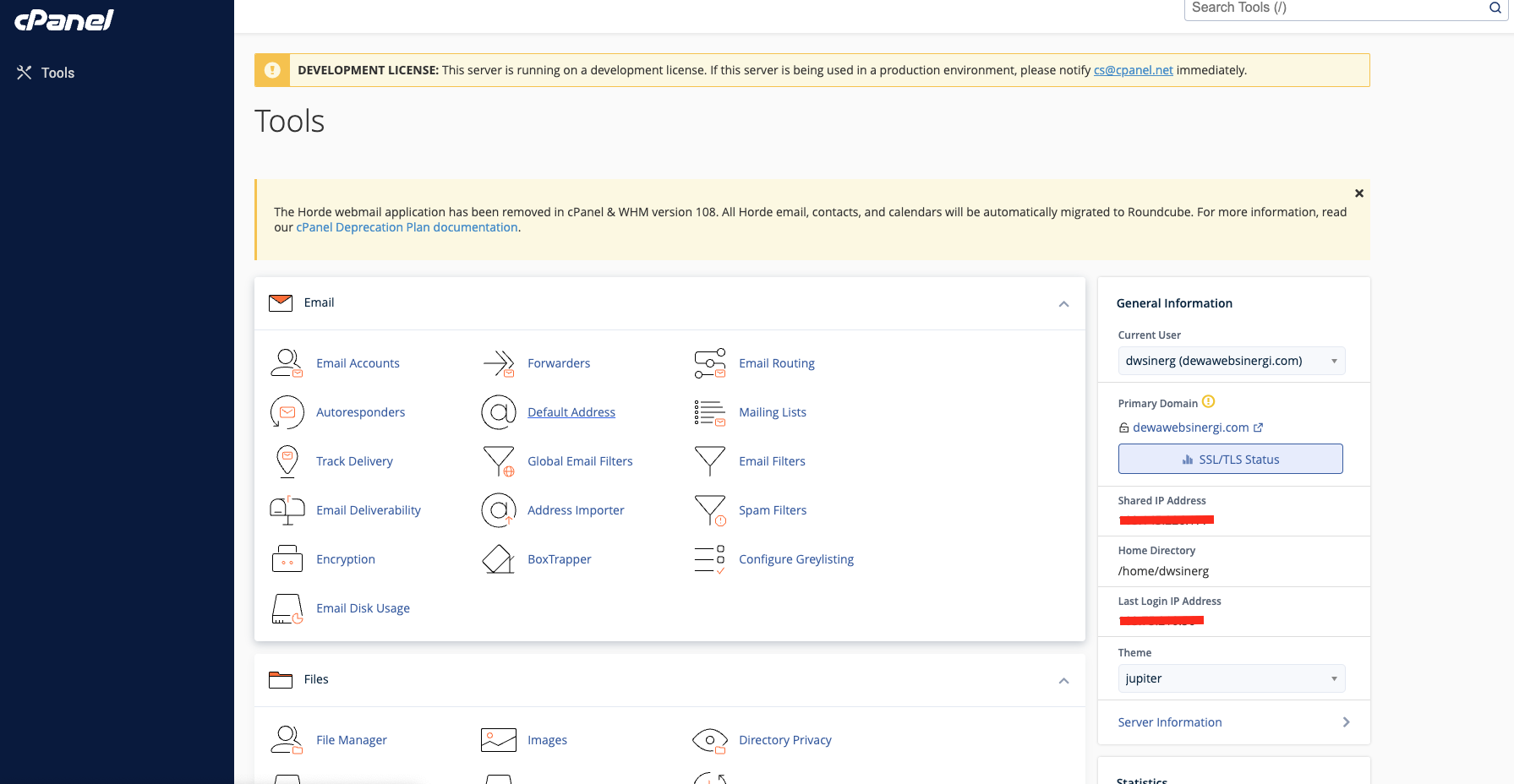Viewport: 1514px width, 784px height.
Task: Click the SSL/TLS Status button
Action: (x=1230, y=459)
